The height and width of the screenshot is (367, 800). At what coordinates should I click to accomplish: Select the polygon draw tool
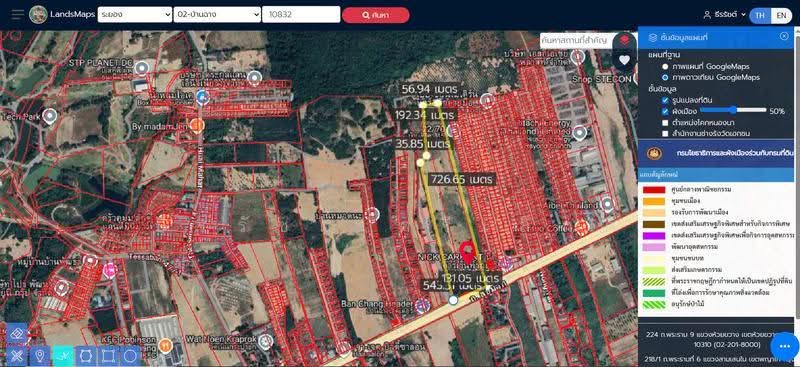click(x=86, y=355)
